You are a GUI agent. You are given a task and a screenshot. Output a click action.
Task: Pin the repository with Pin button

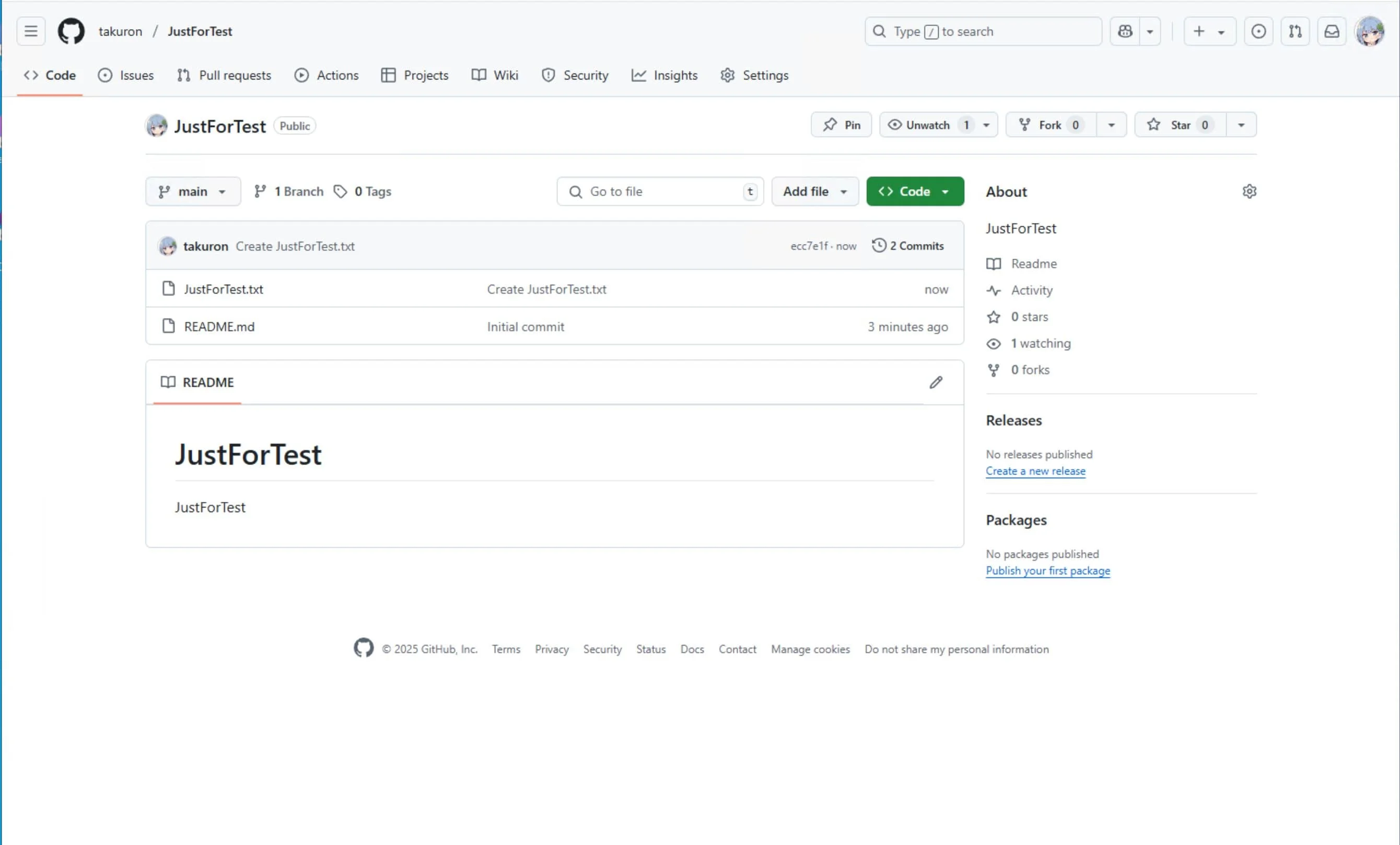[842, 125]
